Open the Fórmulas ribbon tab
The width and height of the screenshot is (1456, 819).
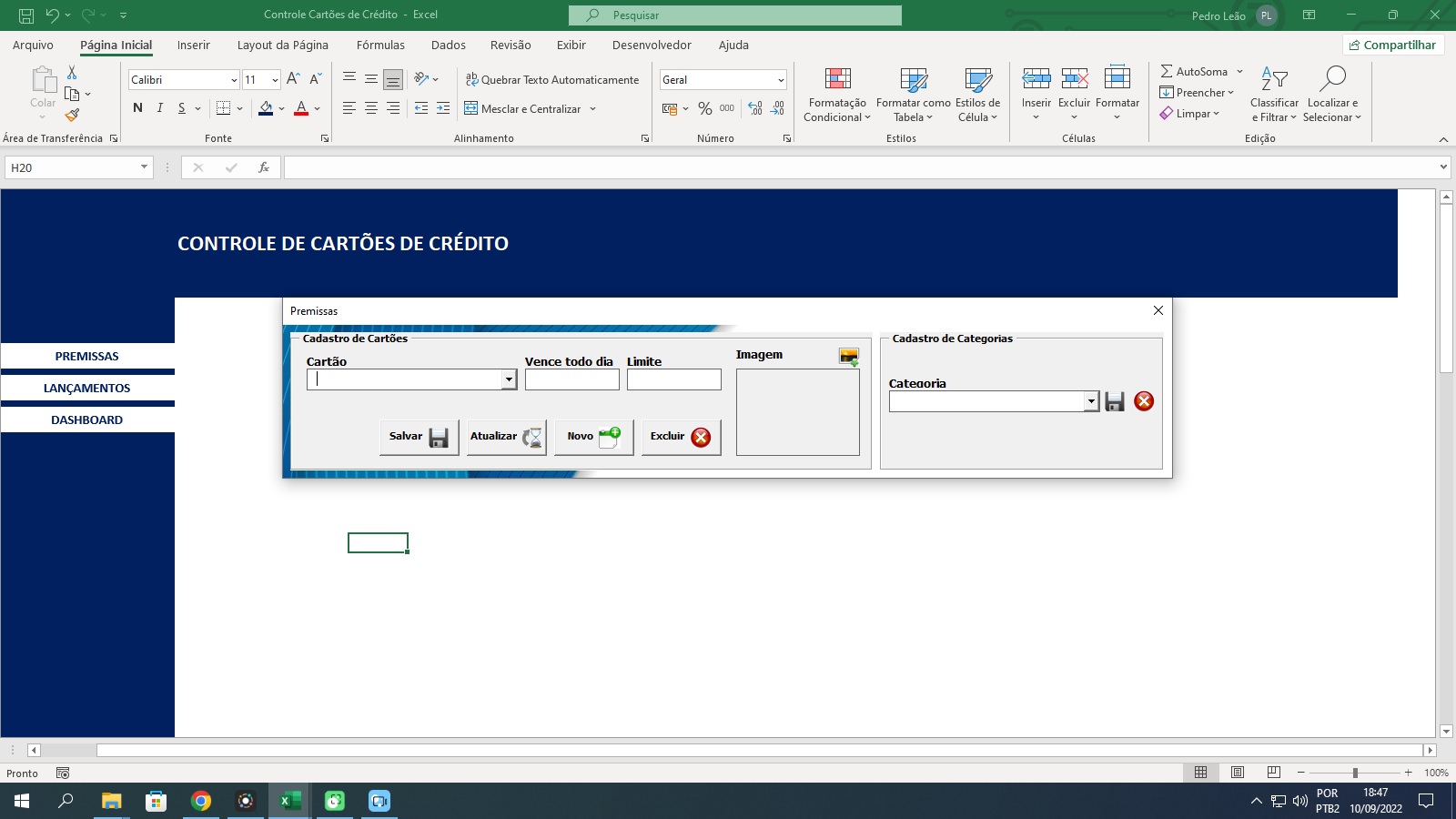coord(380,45)
